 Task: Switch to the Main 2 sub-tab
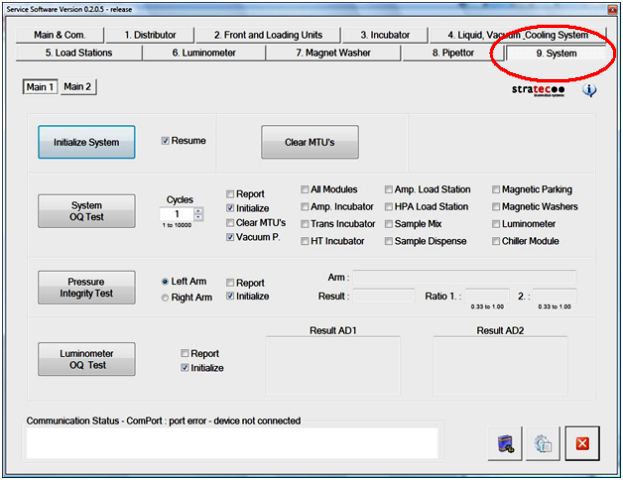77,87
